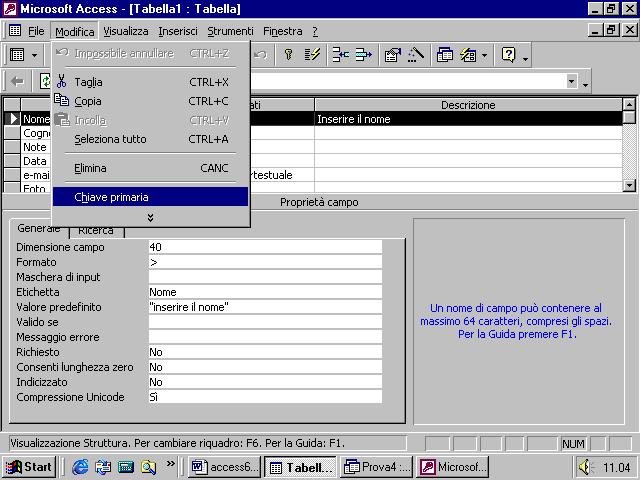Open the Visualizza menu

coord(126,31)
